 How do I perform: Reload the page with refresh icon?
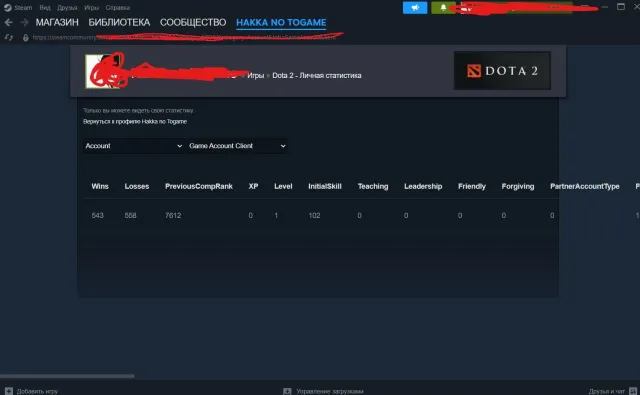pos(9,38)
